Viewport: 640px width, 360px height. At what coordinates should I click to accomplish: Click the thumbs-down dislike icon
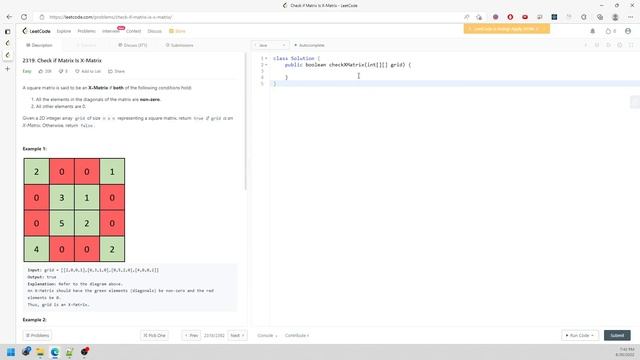coord(61,71)
